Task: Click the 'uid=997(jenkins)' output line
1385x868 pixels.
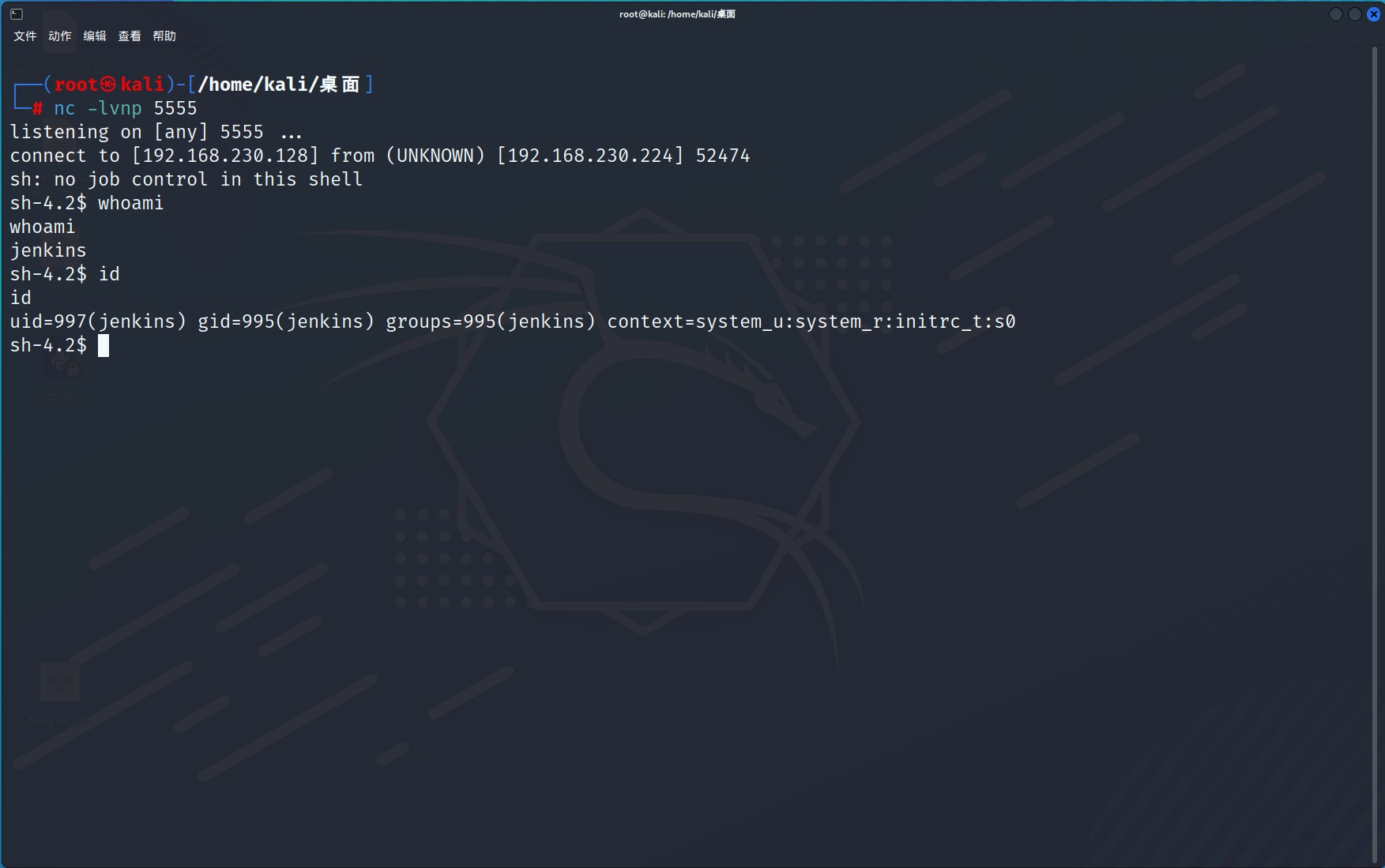Action: [x=513, y=321]
